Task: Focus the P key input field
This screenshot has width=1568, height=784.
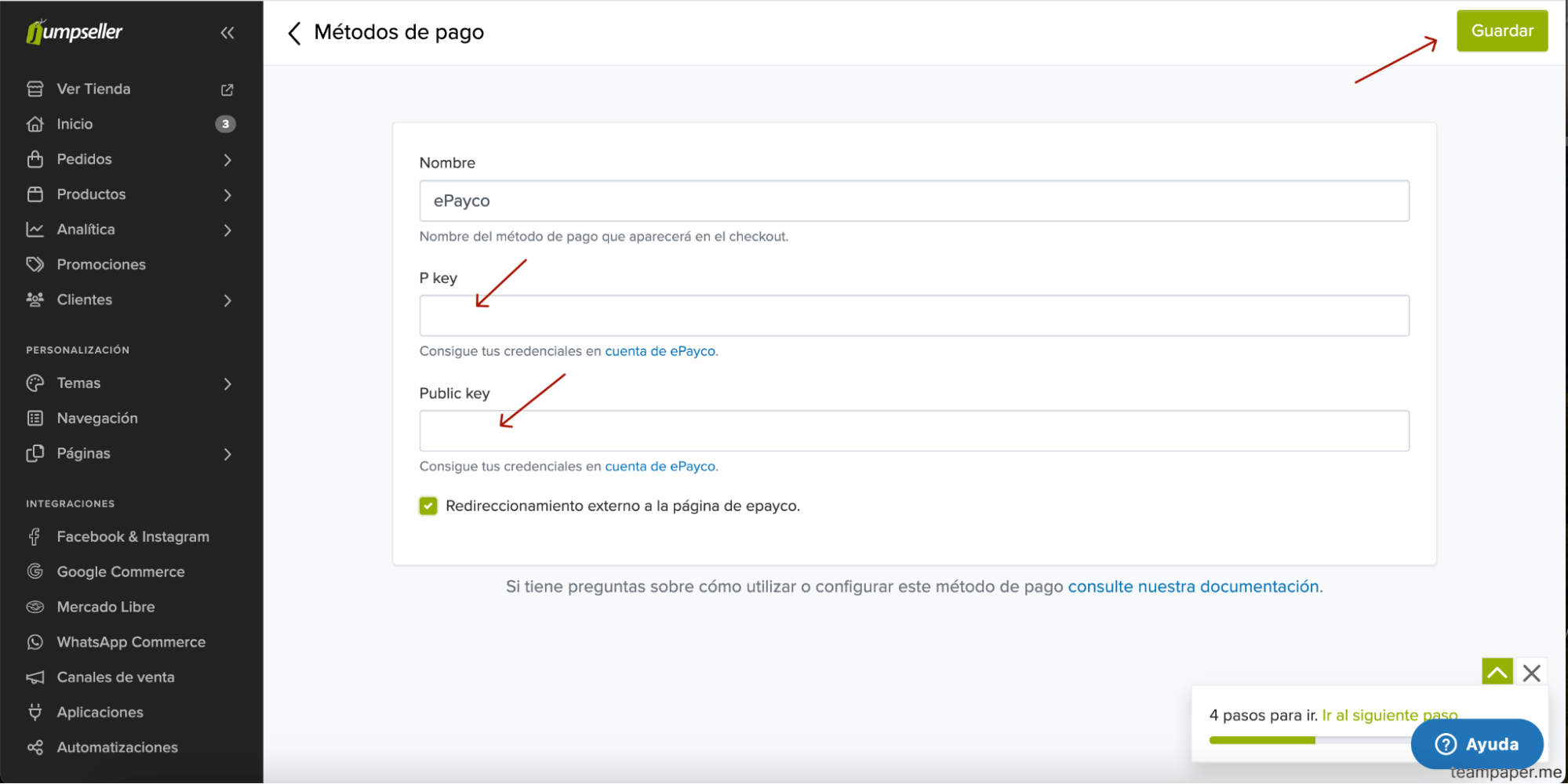Action: click(914, 316)
